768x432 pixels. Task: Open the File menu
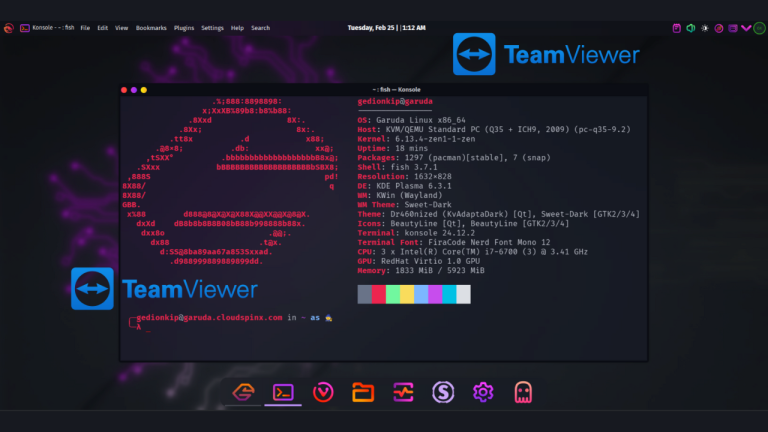85,28
